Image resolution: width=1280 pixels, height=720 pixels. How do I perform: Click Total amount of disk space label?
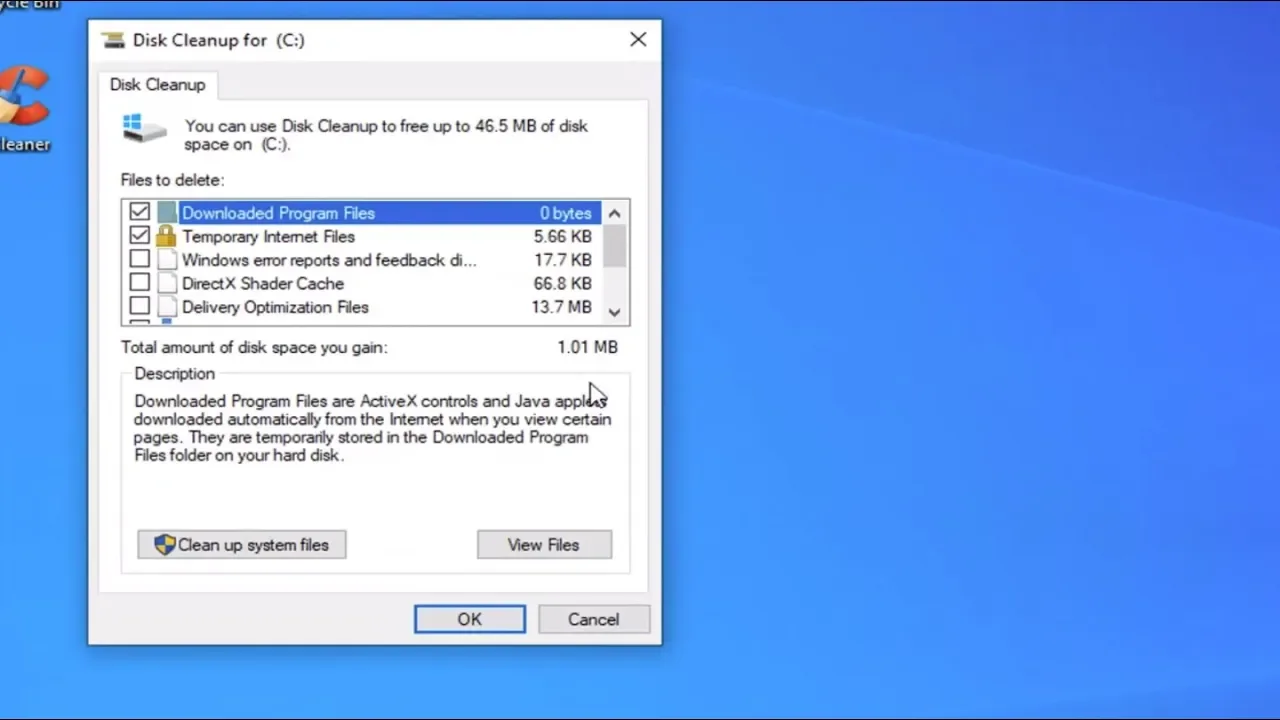pos(254,347)
